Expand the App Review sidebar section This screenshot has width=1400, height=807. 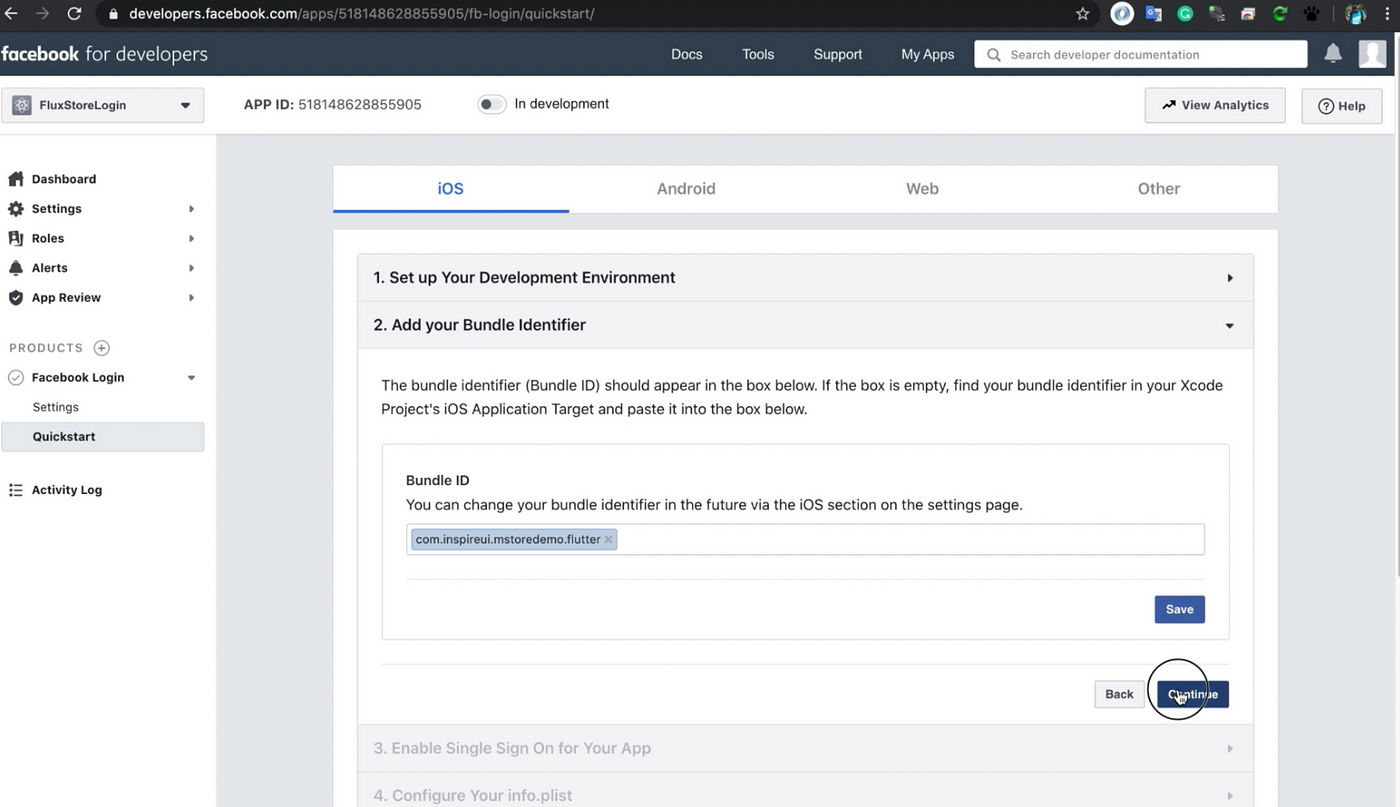[x=191, y=298]
